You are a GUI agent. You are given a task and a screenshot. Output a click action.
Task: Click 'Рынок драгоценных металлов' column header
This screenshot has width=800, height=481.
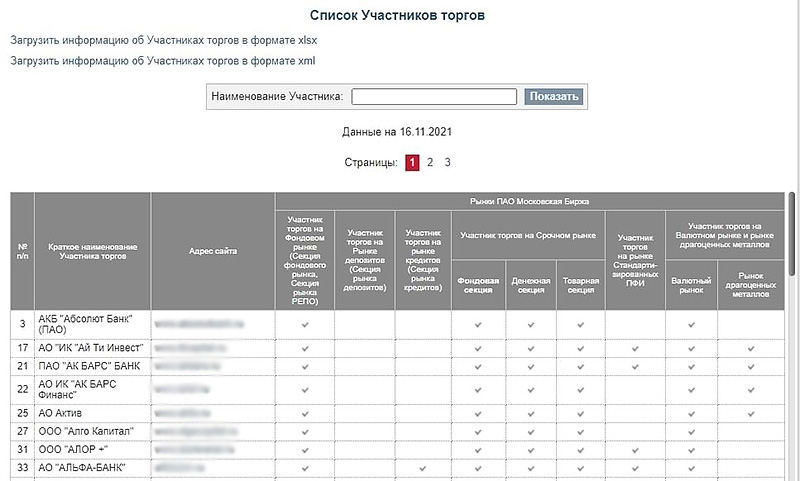751,286
